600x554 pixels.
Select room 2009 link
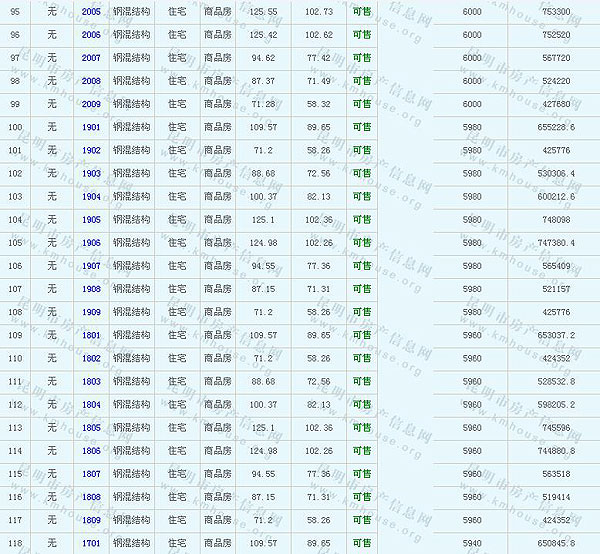pos(91,104)
